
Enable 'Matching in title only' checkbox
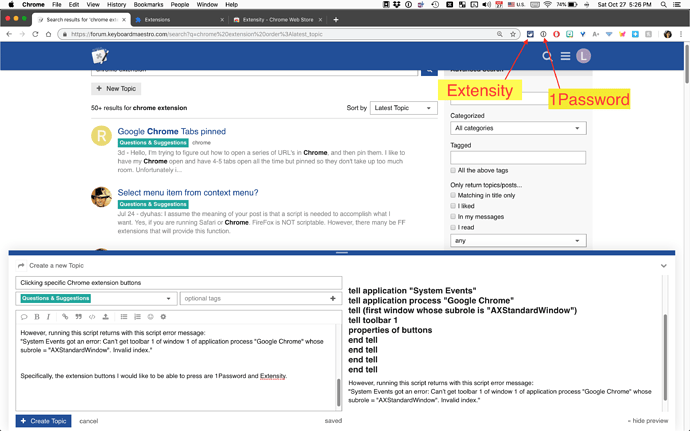(453, 195)
